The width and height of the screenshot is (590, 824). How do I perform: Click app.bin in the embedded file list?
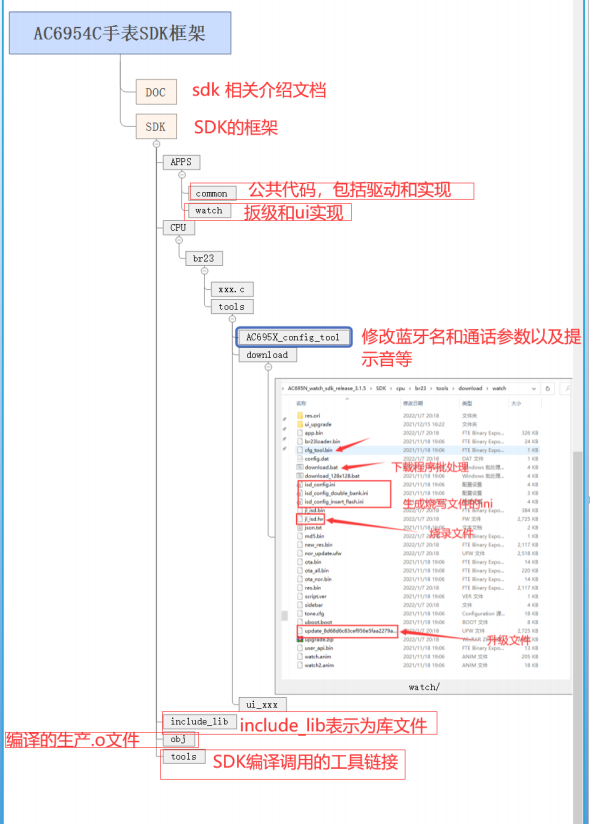pos(314,433)
